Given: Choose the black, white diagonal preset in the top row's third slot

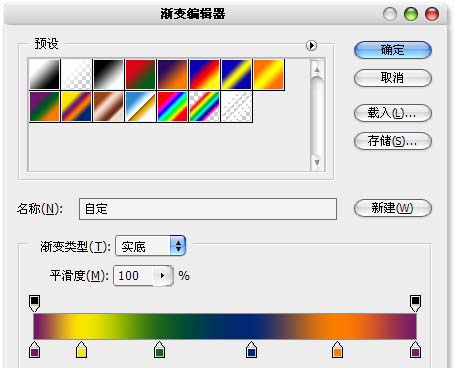Looking at the screenshot, I should point(108,74).
